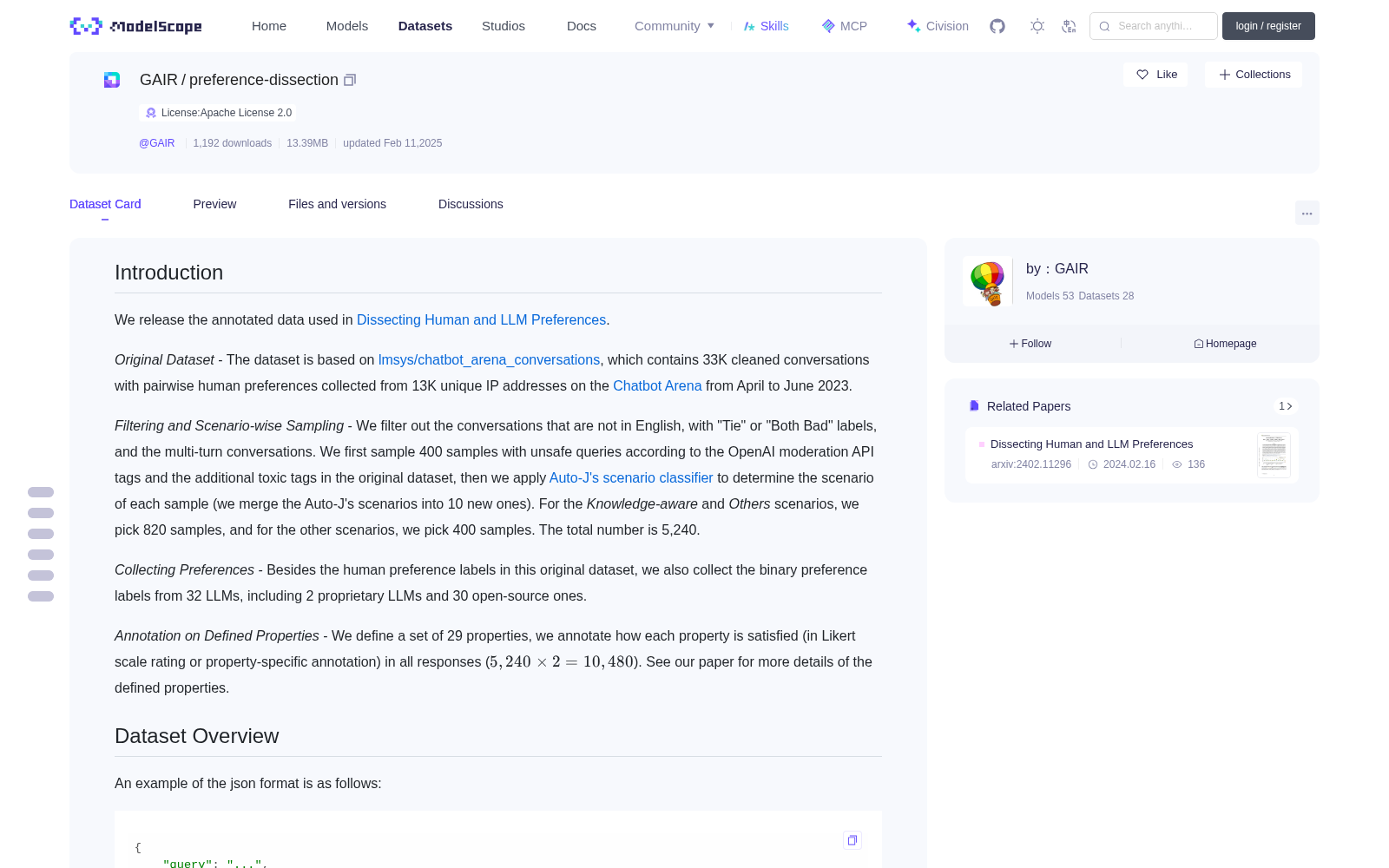
Task: Select 'updated Feb 11,2025' text
Action: coord(392,143)
